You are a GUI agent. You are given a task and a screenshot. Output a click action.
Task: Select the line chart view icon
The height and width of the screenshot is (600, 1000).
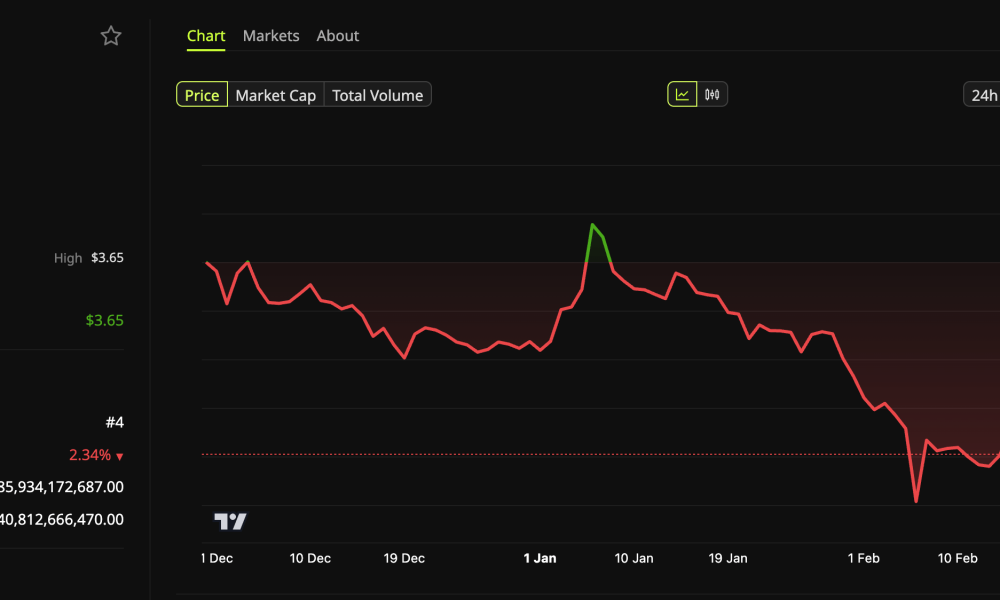coord(683,93)
